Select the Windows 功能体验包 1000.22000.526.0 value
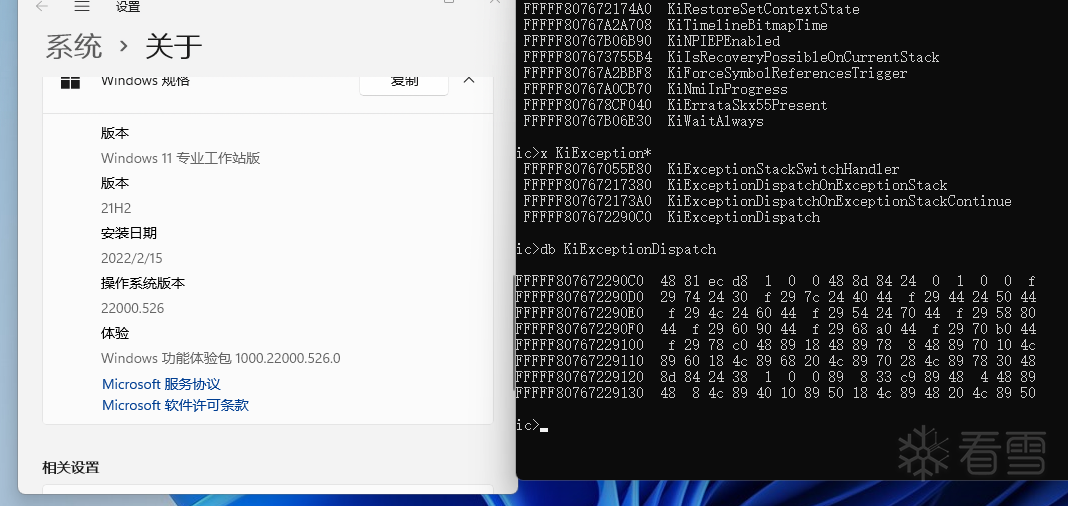The image size is (1068, 506). [x=221, y=358]
